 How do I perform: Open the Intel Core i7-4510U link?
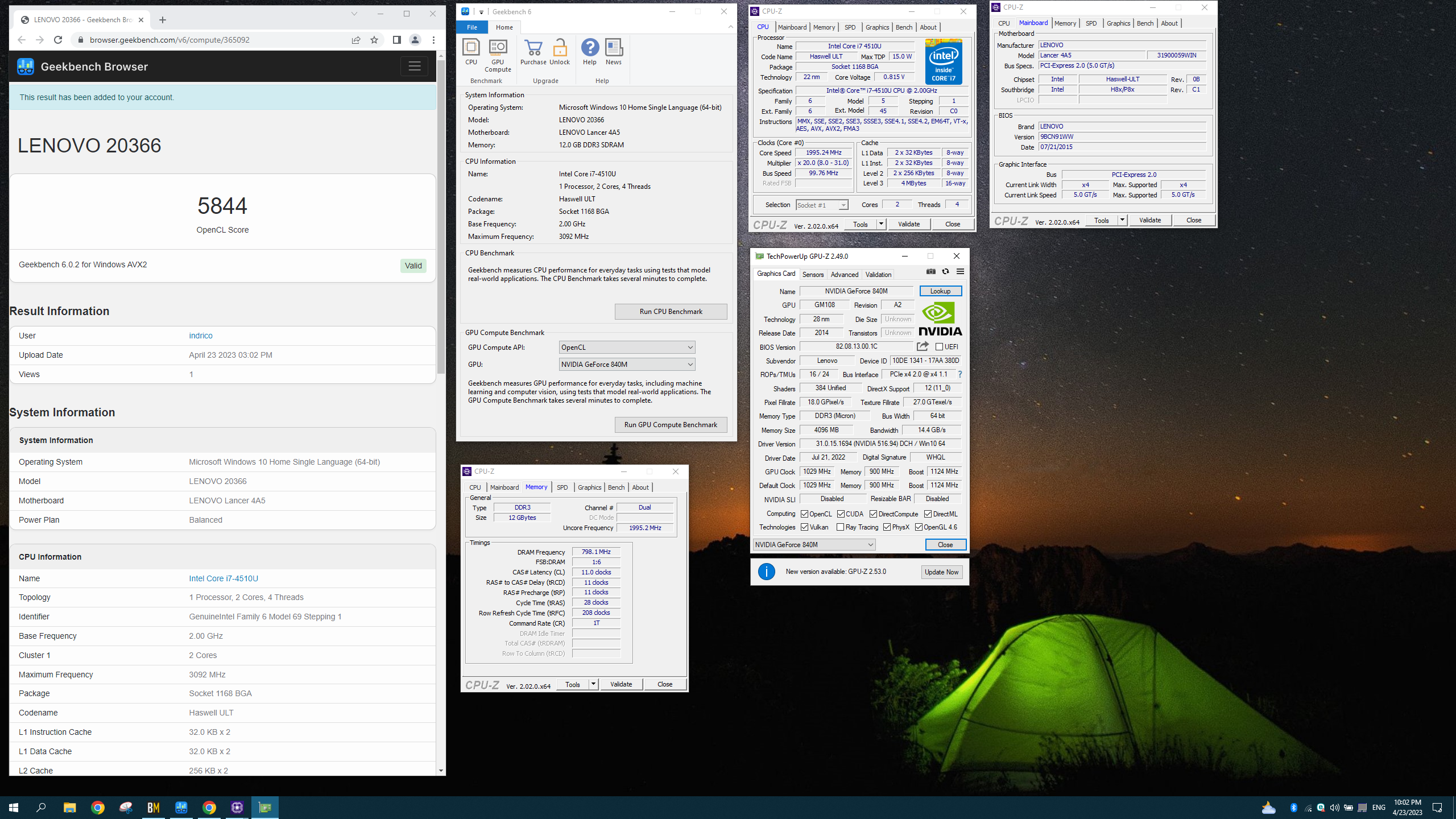tap(224, 578)
